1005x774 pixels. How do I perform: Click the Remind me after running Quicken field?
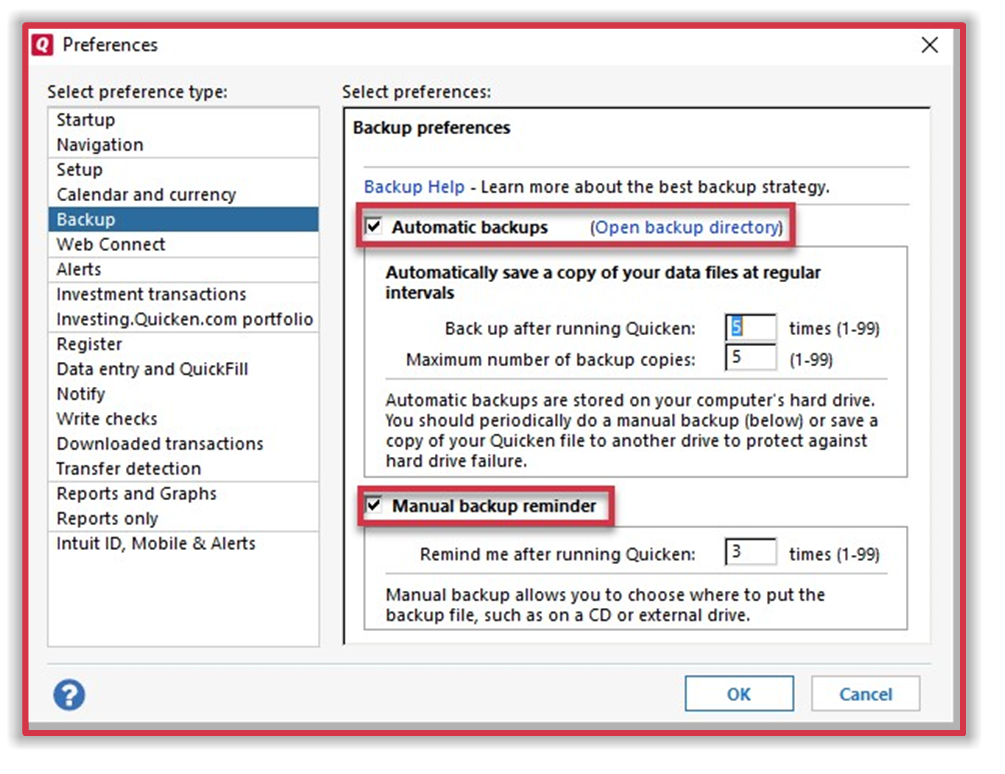pyautogui.click(x=750, y=553)
